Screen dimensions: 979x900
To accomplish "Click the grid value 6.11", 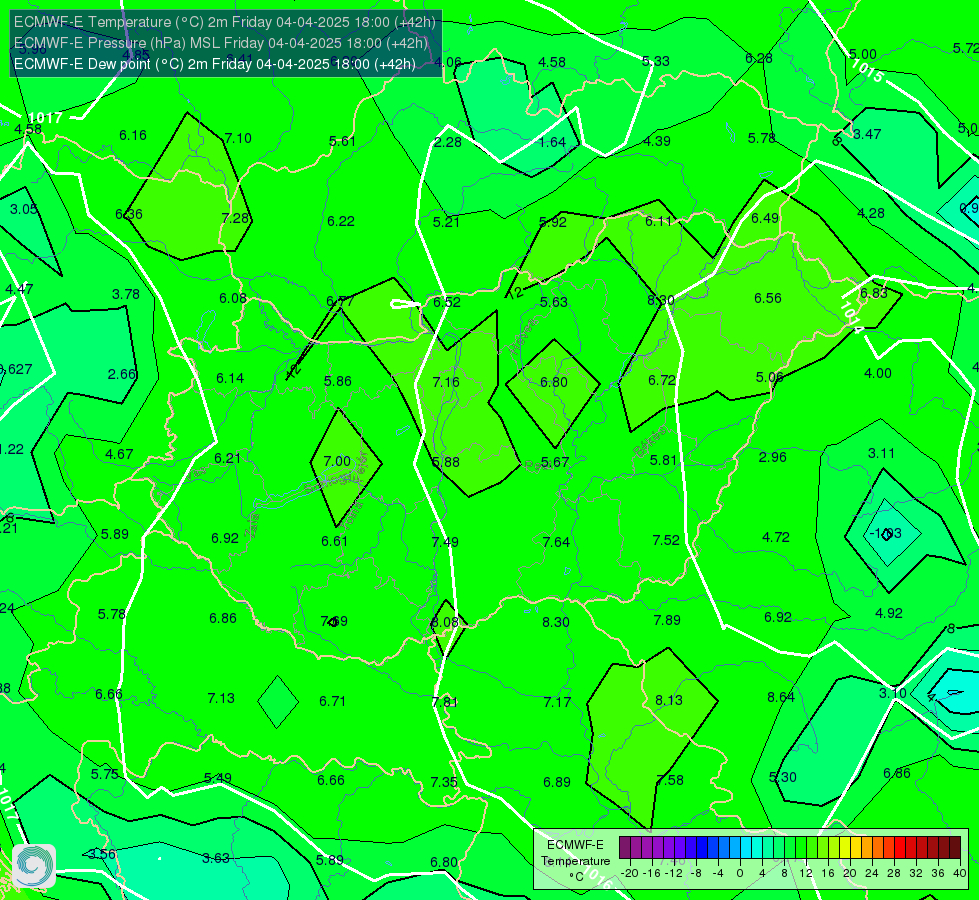I will pos(658,221).
